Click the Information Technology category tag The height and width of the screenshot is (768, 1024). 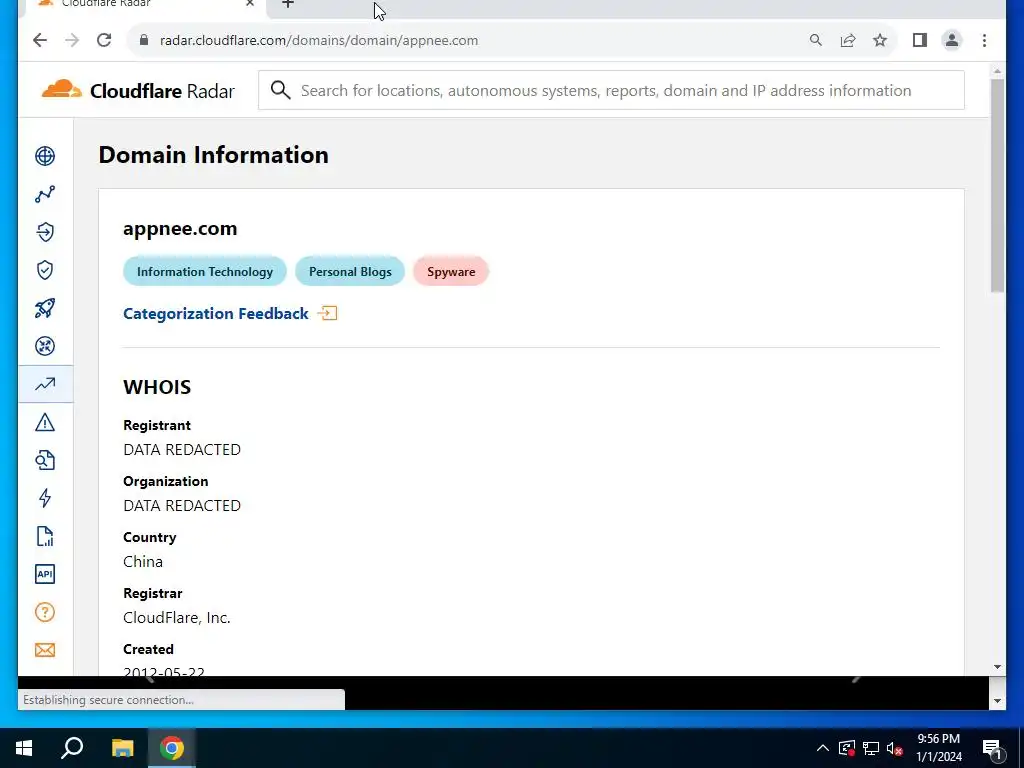[x=205, y=272]
